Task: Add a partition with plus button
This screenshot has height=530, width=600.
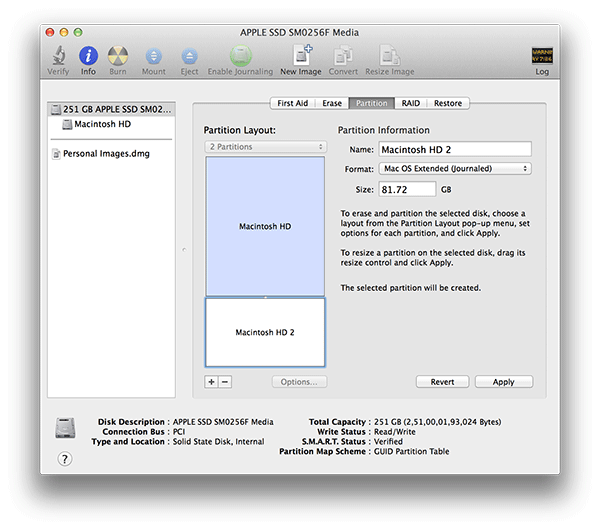Action: [211, 382]
